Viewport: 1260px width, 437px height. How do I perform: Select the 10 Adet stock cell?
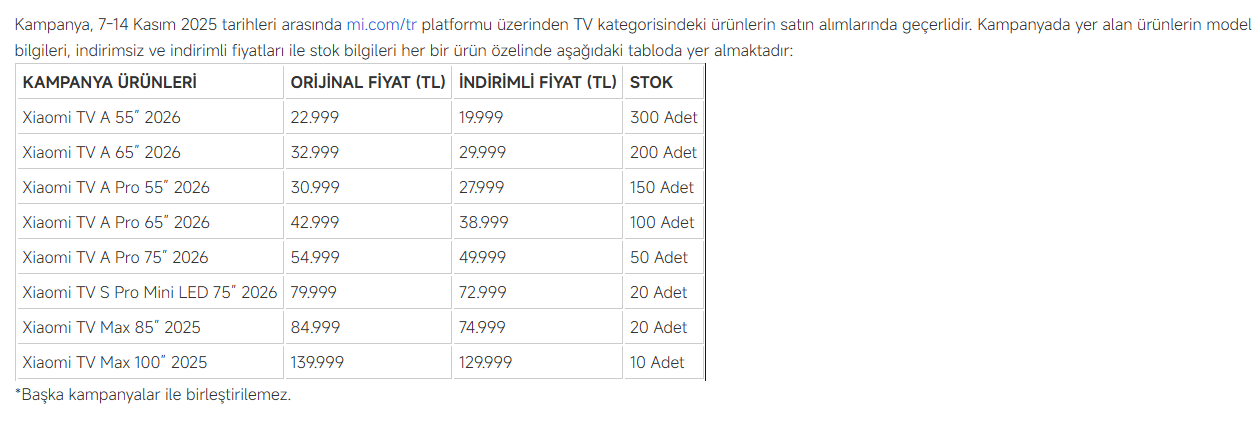coord(657,362)
